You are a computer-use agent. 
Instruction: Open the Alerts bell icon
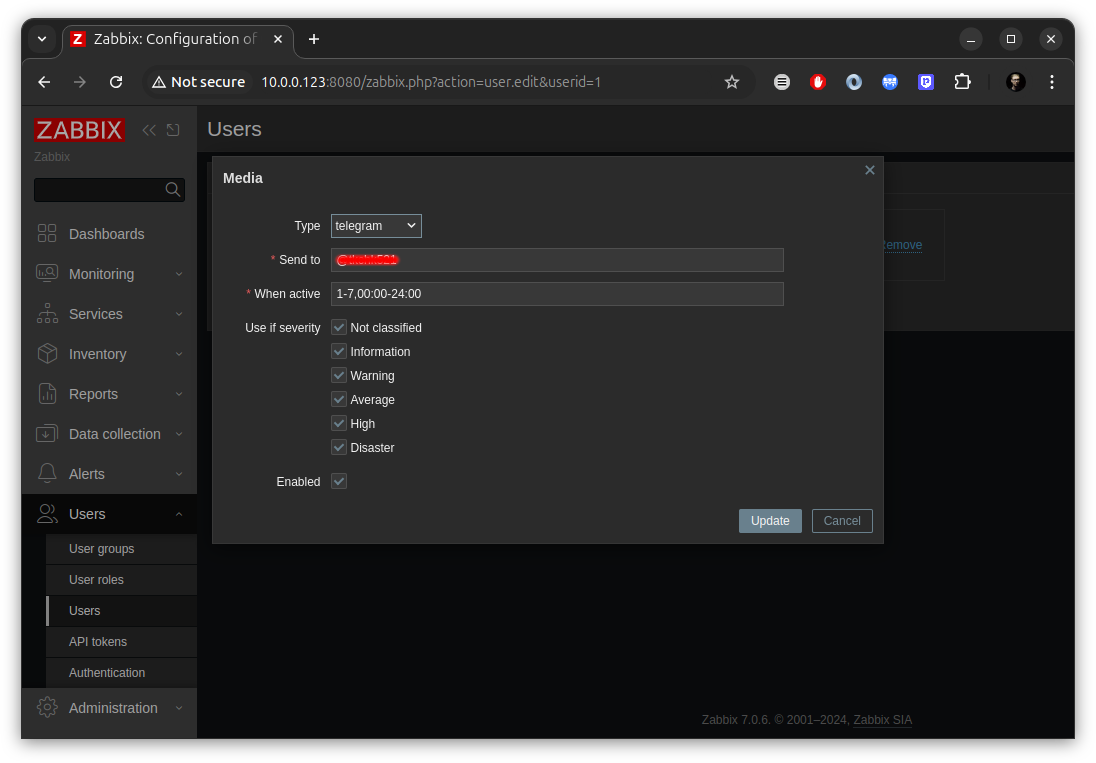click(x=46, y=473)
